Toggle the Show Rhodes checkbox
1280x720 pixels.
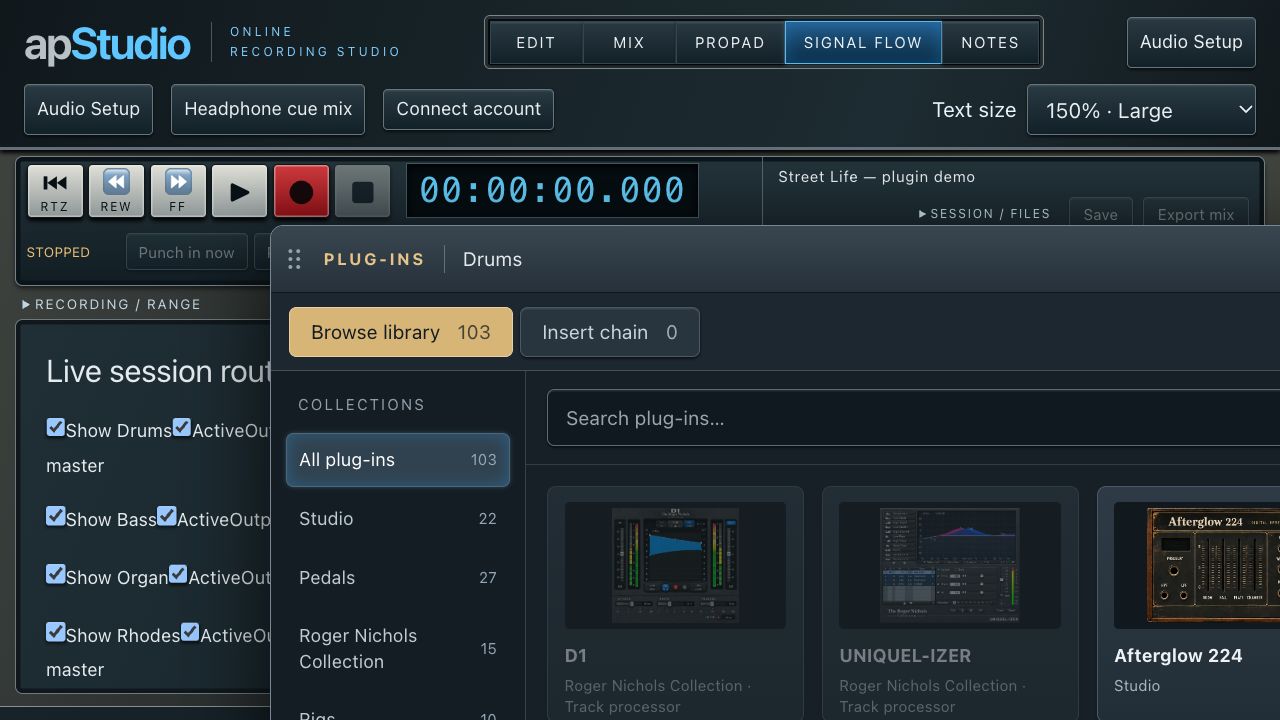tap(56, 633)
